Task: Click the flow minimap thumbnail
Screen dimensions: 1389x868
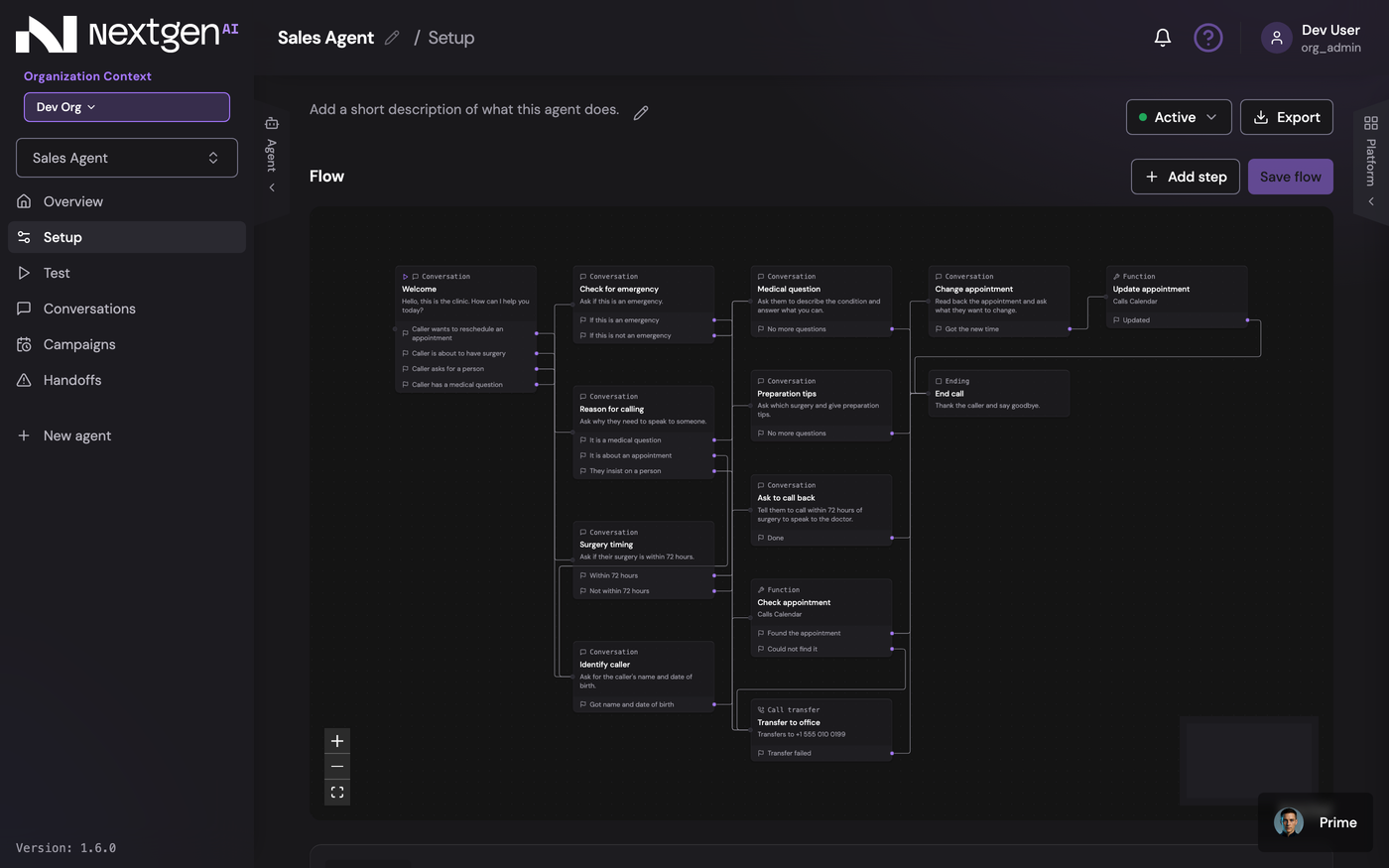Action: click(1249, 761)
